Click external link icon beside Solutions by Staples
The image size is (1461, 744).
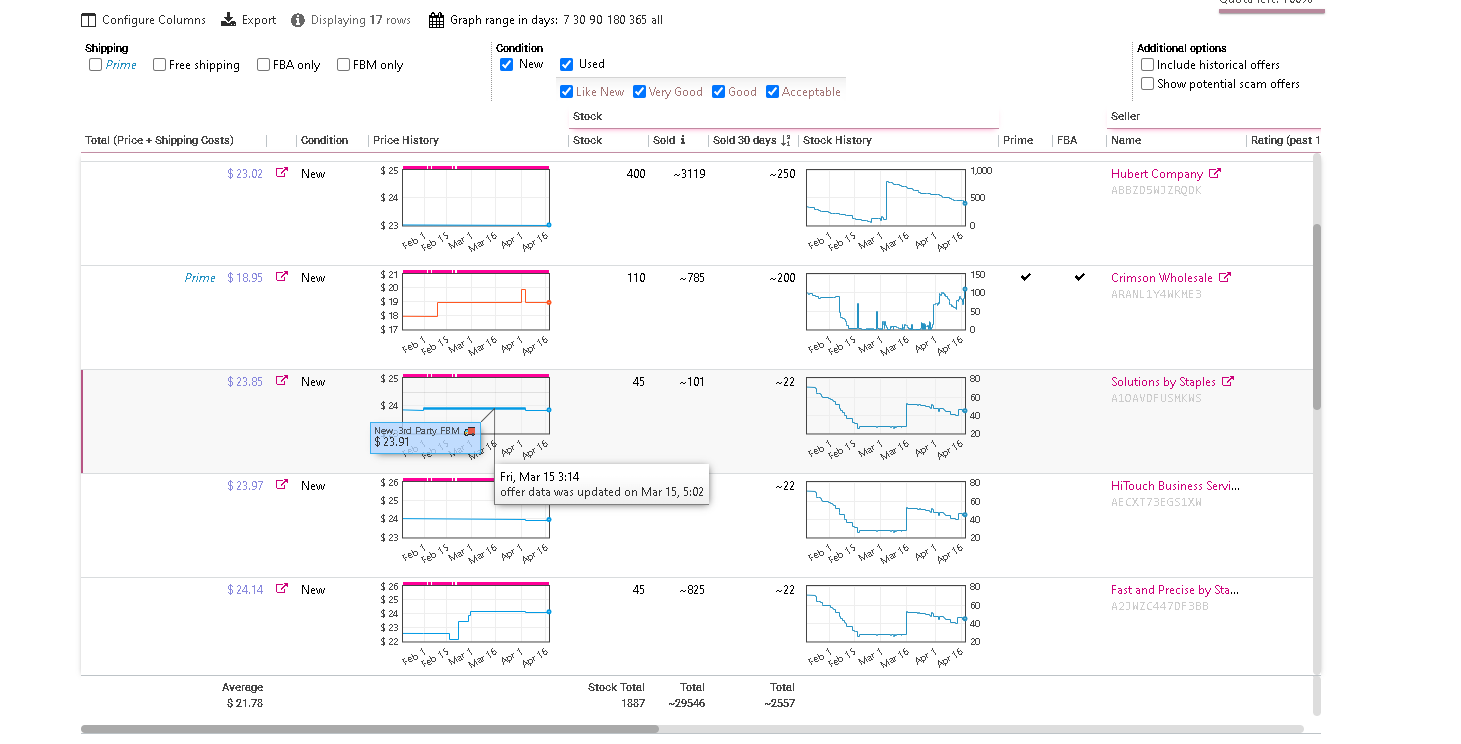[1228, 381]
